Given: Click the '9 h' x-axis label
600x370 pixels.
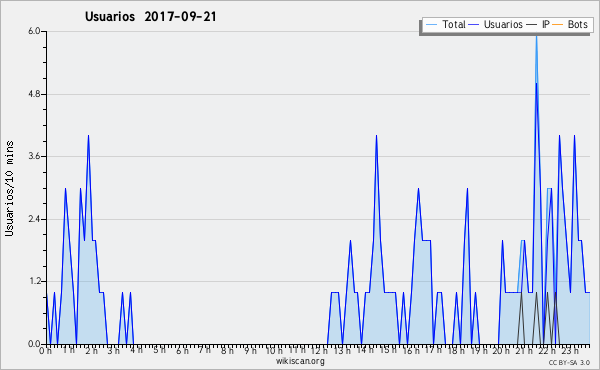Looking at the screenshot, I should [x=250, y=351].
